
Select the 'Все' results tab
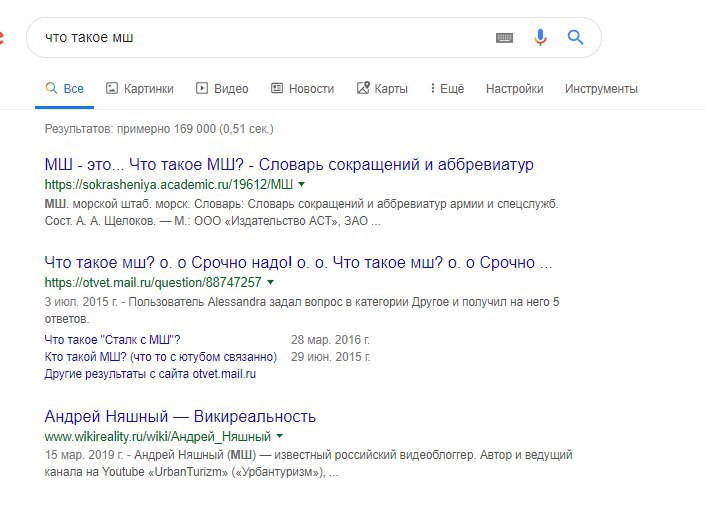point(64,88)
